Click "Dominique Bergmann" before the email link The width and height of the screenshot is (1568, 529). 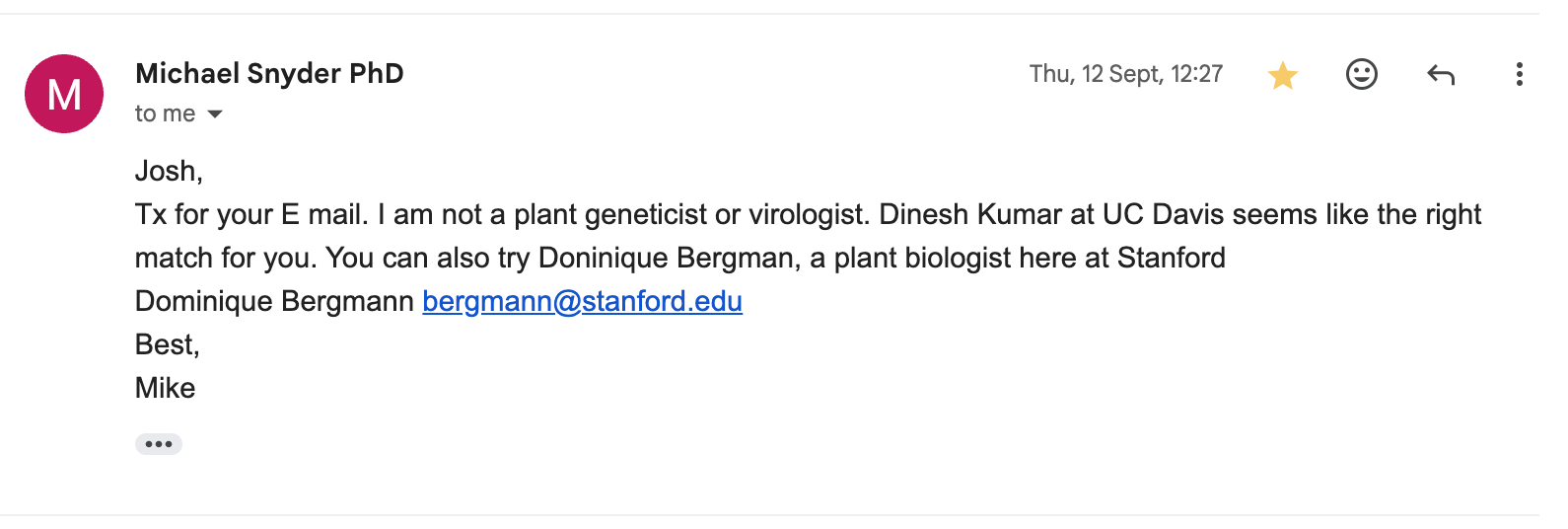tap(274, 301)
